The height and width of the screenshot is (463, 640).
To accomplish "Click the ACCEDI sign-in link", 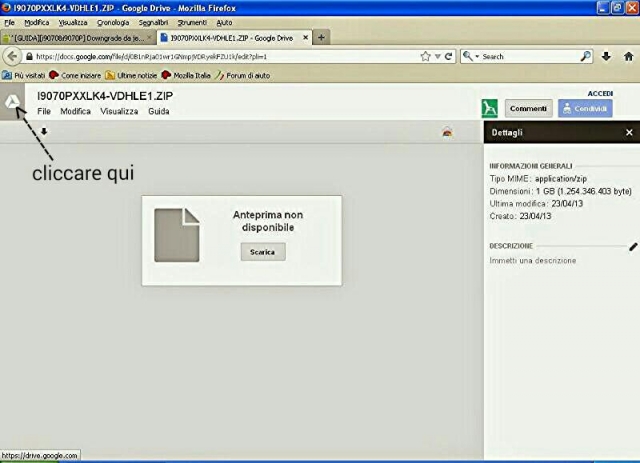I will click(x=599, y=92).
